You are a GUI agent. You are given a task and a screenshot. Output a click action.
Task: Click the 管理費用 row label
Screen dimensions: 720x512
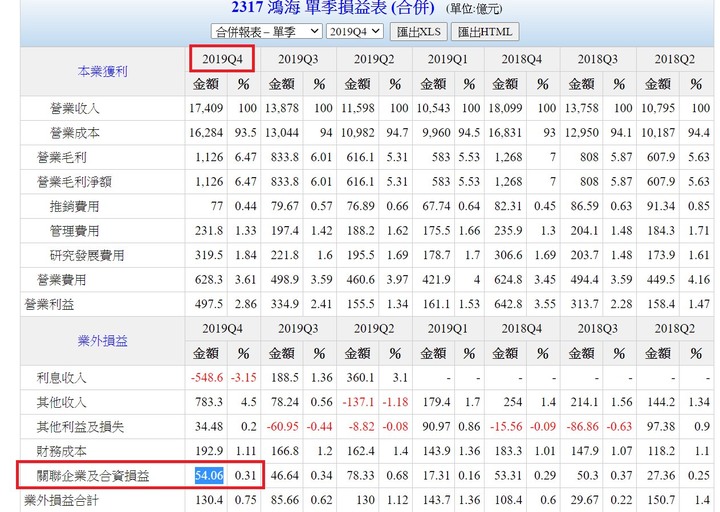74,231
